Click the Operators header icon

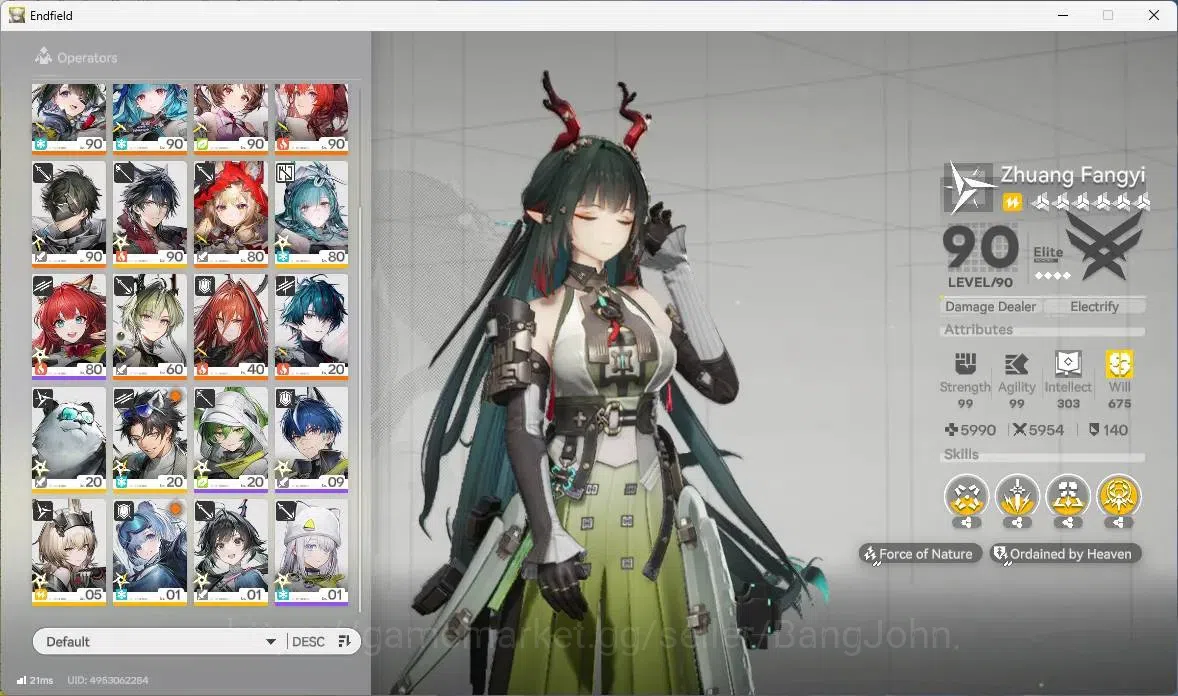(43, 56)
